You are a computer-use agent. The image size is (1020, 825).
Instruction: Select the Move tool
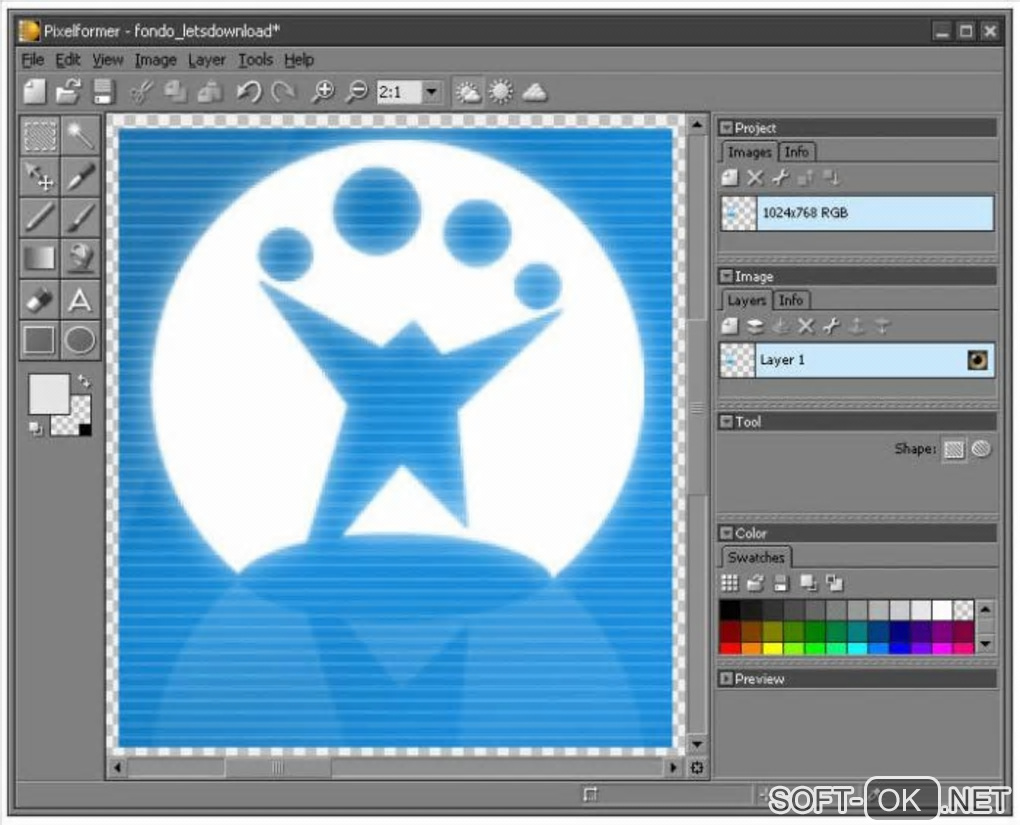pyautogui.click(x=40, y=176)
